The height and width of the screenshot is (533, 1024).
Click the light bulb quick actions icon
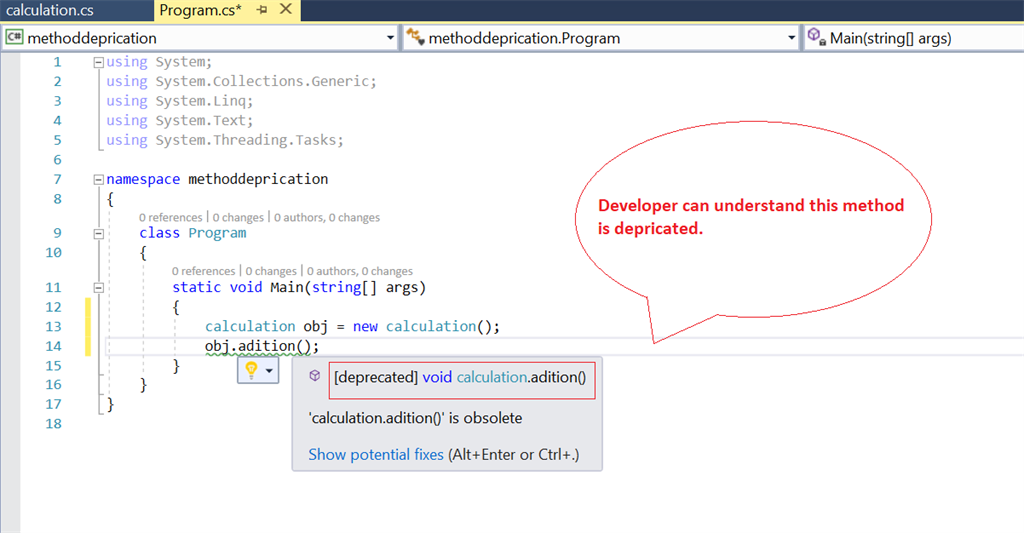click(x=251, y=370)
